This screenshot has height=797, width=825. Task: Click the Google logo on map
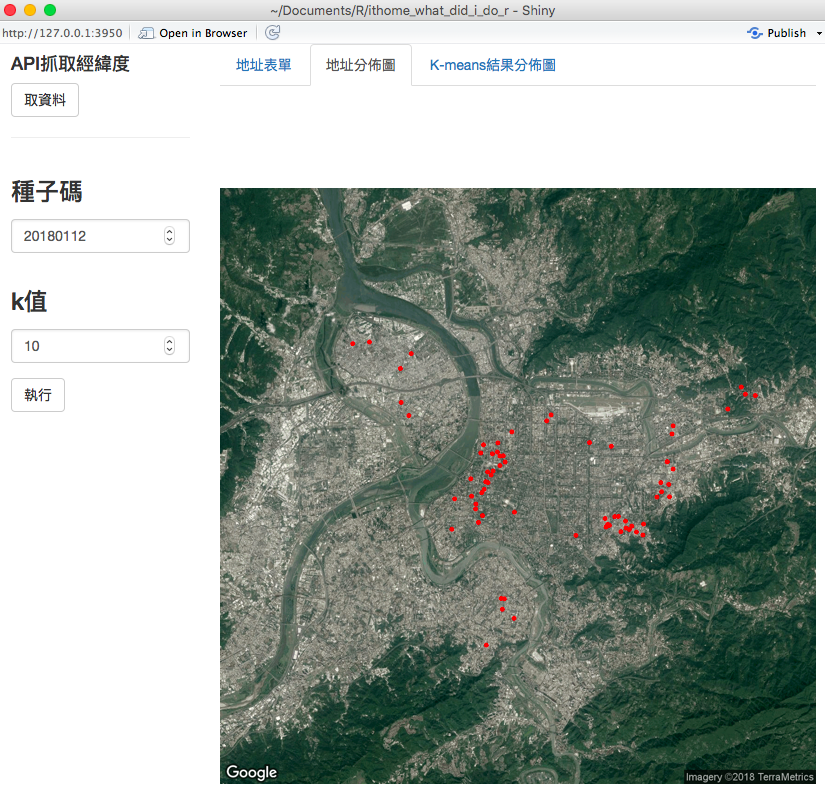pyautogui.click(x=251, y=772)
